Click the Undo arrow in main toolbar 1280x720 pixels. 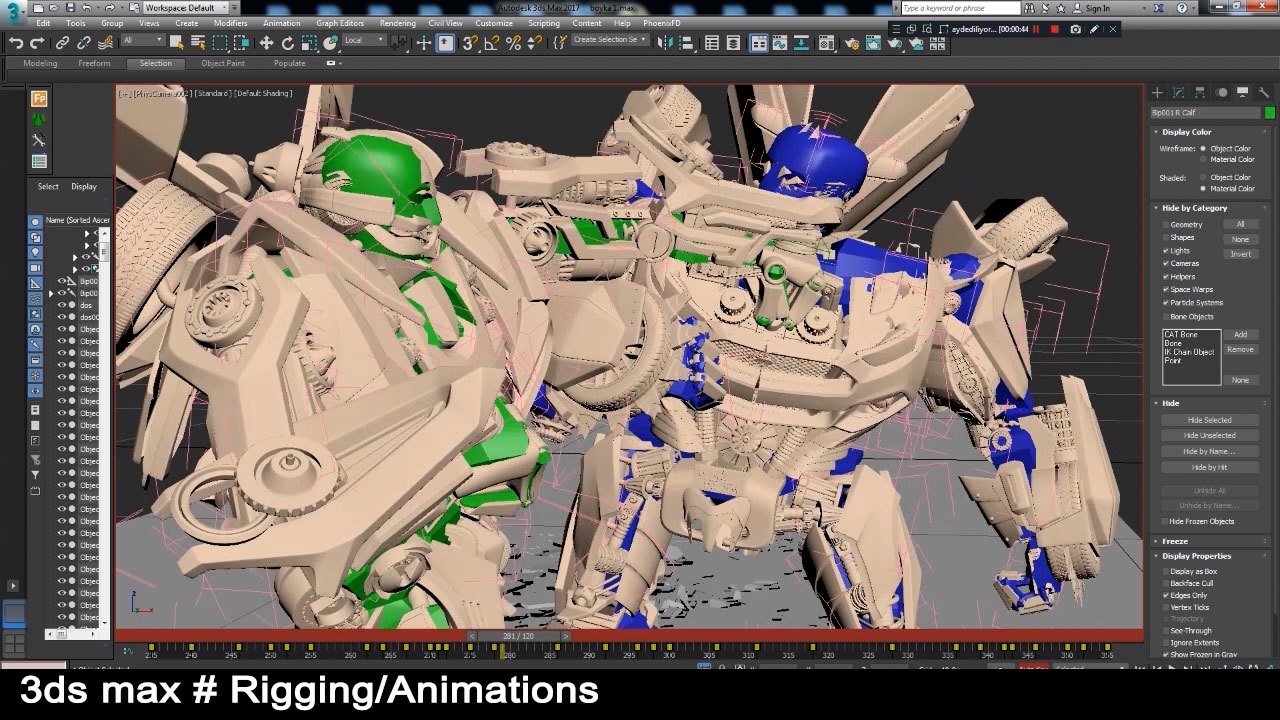click(x=16, y=43)
